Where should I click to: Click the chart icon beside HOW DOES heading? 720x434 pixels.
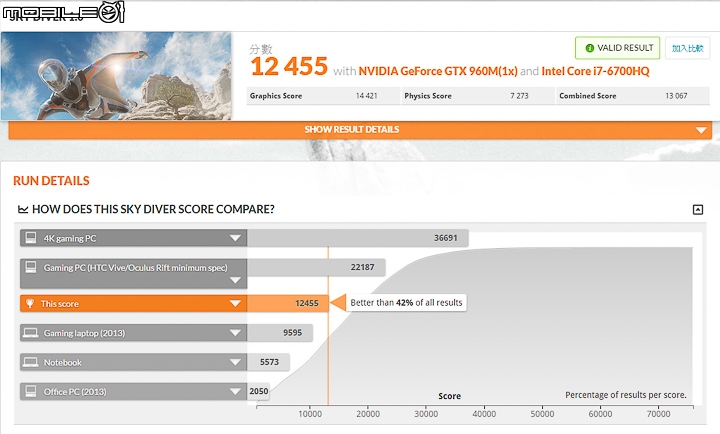(x=23, y=209)
